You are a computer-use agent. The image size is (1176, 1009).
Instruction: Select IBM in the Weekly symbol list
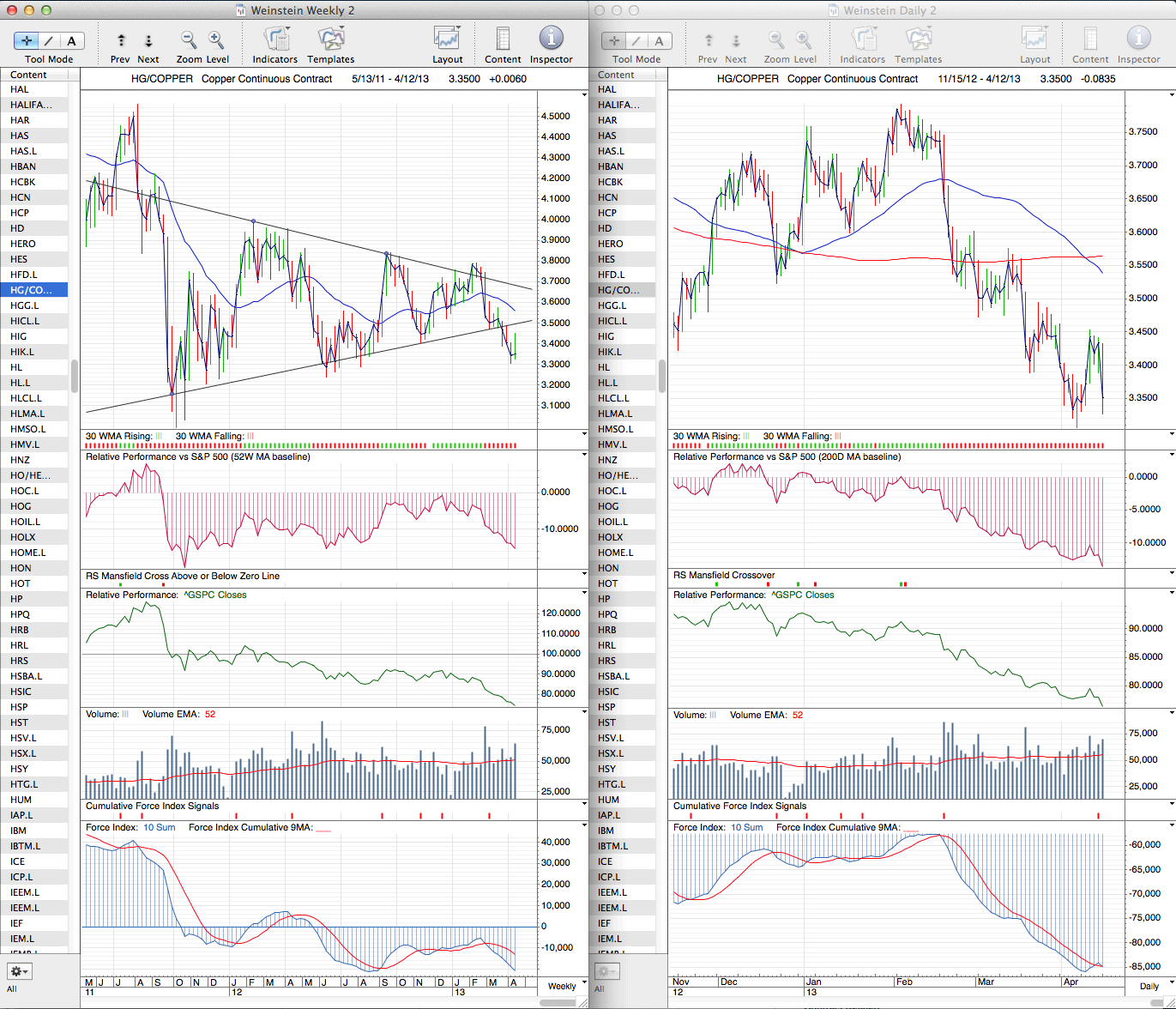[x=19, y=831]
